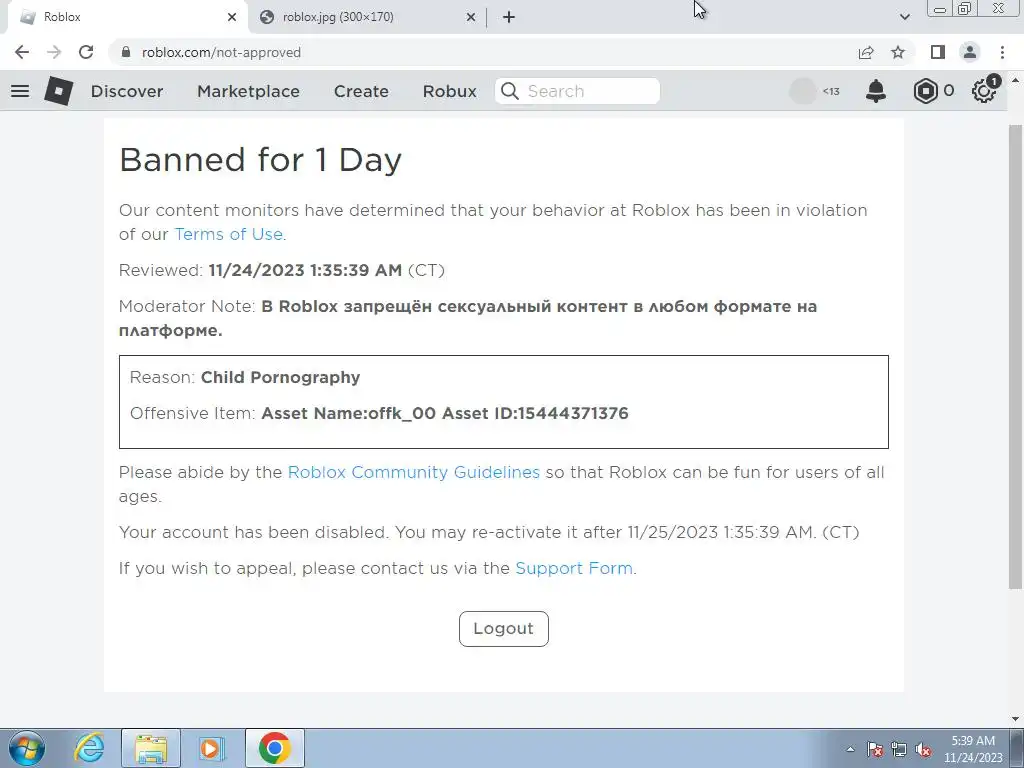Screen dimensions: 1024x768
Task: Open the notifications bell icon
Action: [x=876, y=91]
